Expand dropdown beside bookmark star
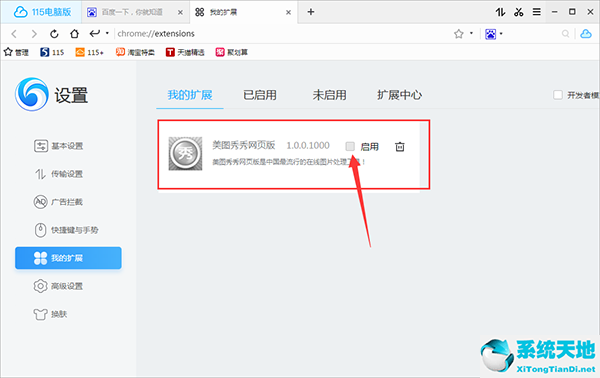The image size is (600, 378). click(x=471, y=33)
